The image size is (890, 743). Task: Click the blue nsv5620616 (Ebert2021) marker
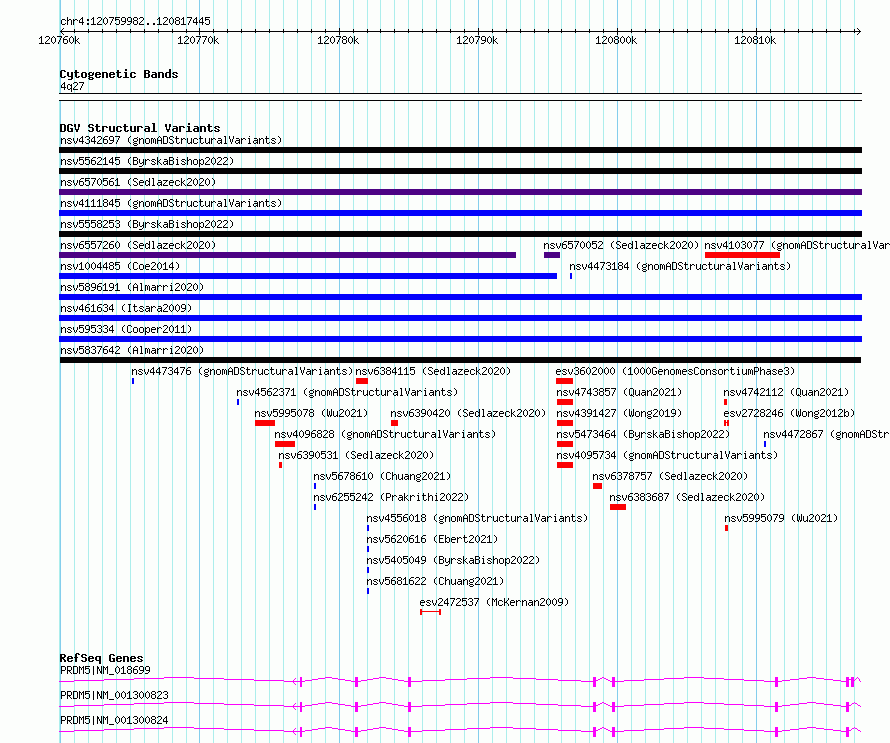368,549
